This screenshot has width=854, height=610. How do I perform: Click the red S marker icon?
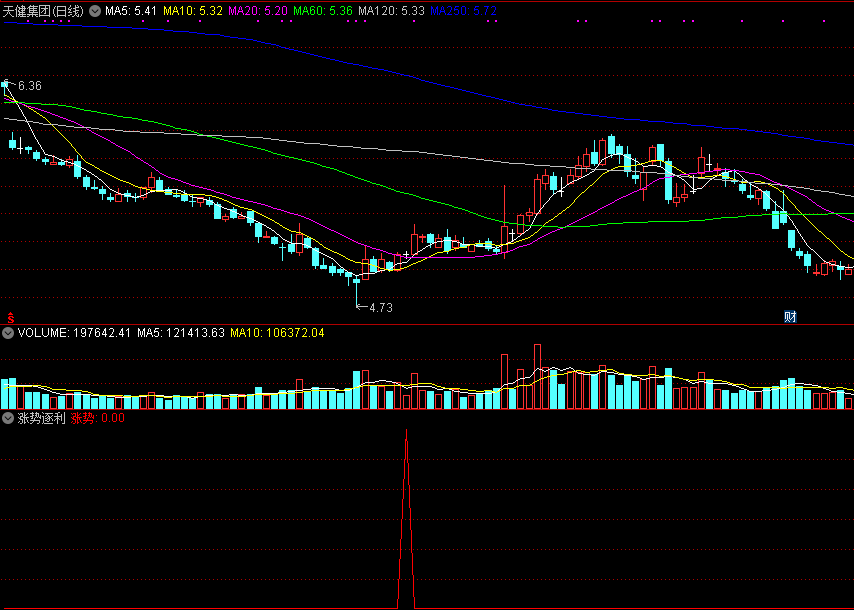point(10,317)
